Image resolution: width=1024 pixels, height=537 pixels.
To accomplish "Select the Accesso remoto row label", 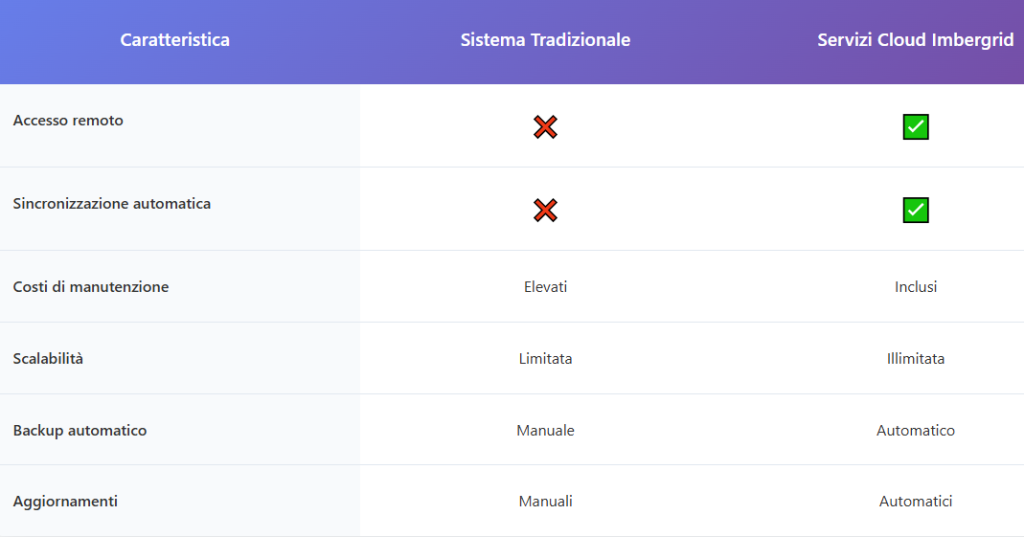I will (x=68, y=120).
